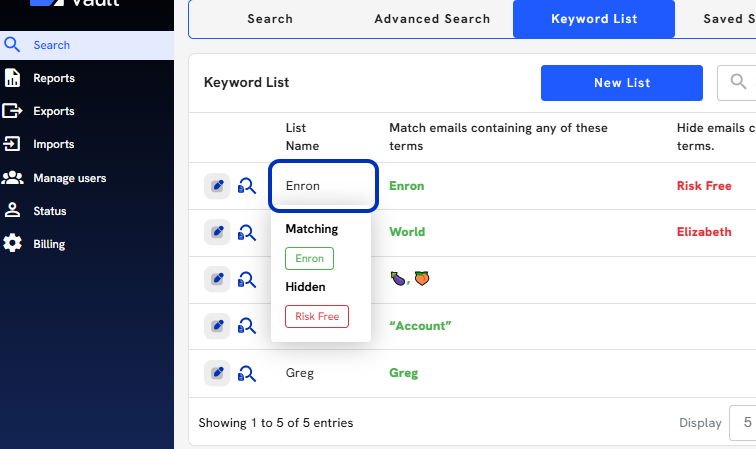Image resolution: width=756 pixels, height=449 pixels.
Task: Click the Hide emails column header
Action: [716, 137]
